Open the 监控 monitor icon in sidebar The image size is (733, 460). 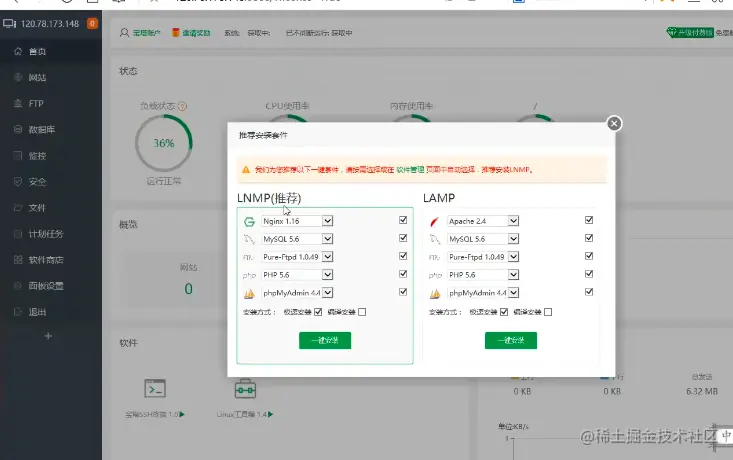tap(18, 155)
